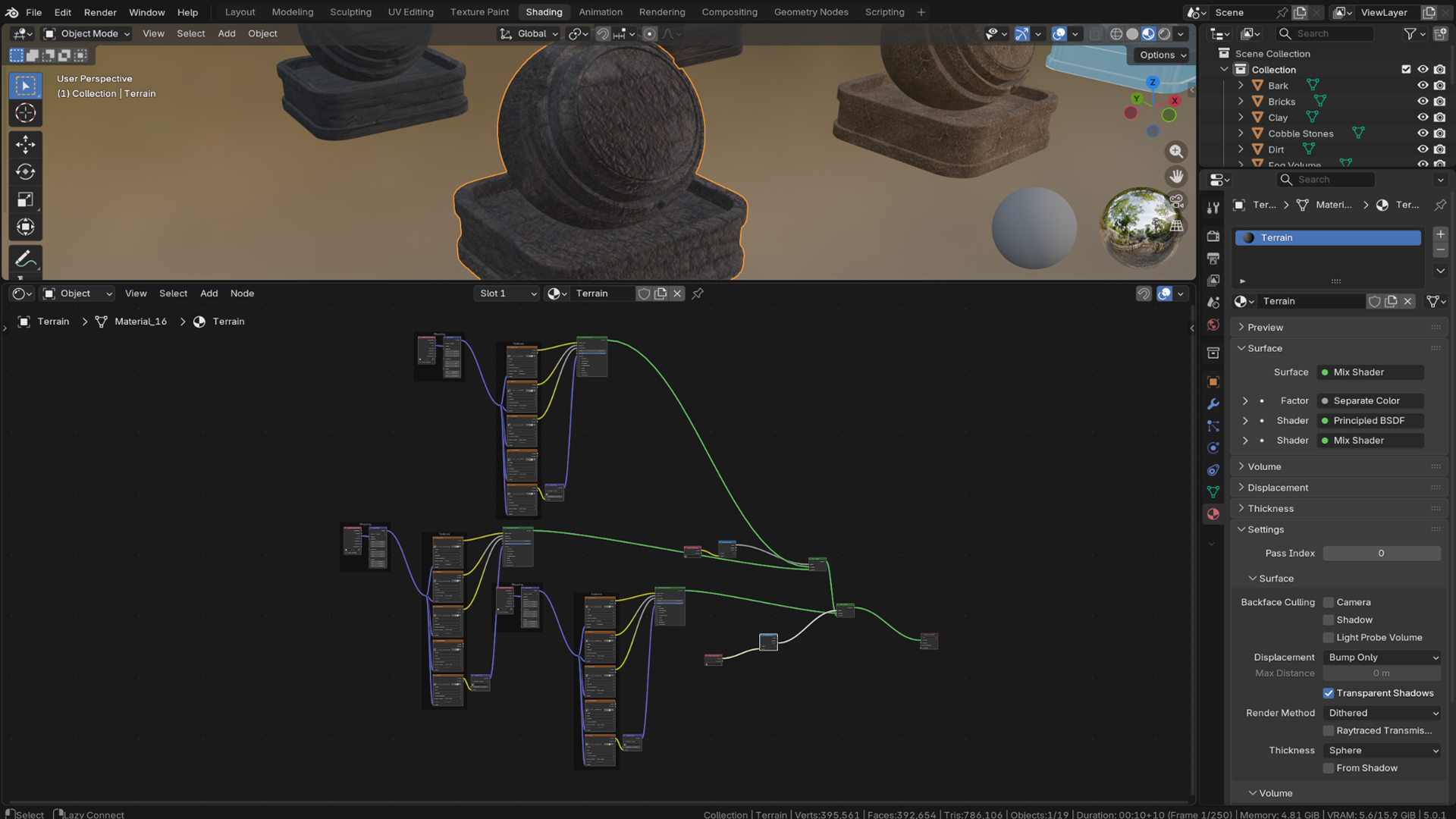Enable Raytraced Transmission checkbox
The image size is (1456, 819).
tap(1329, 730)
